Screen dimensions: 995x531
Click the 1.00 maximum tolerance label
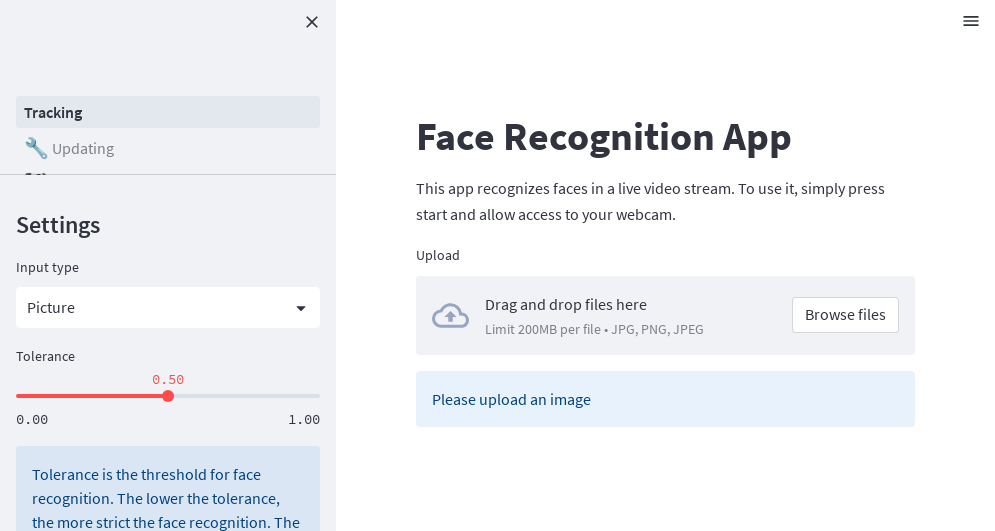(304, 420)
